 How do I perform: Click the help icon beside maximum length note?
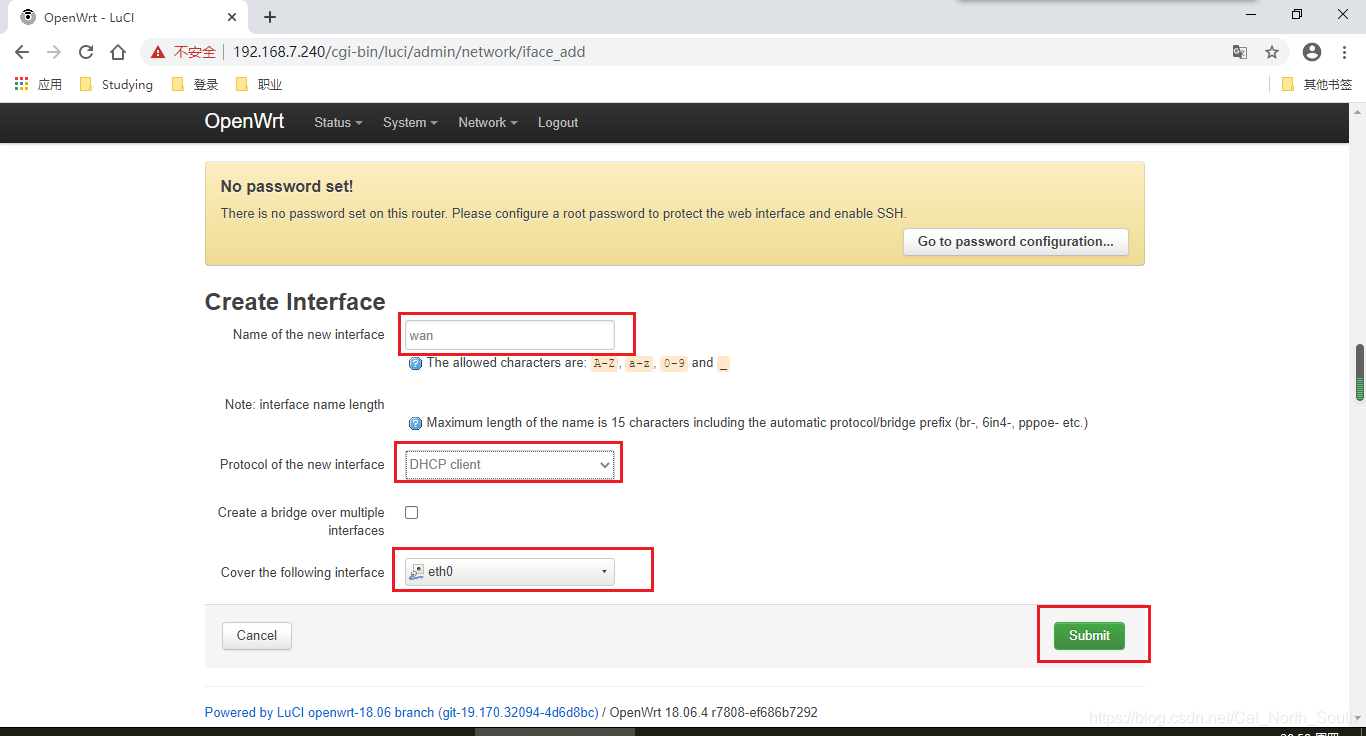pyautogui.click(x=415, y=423)
